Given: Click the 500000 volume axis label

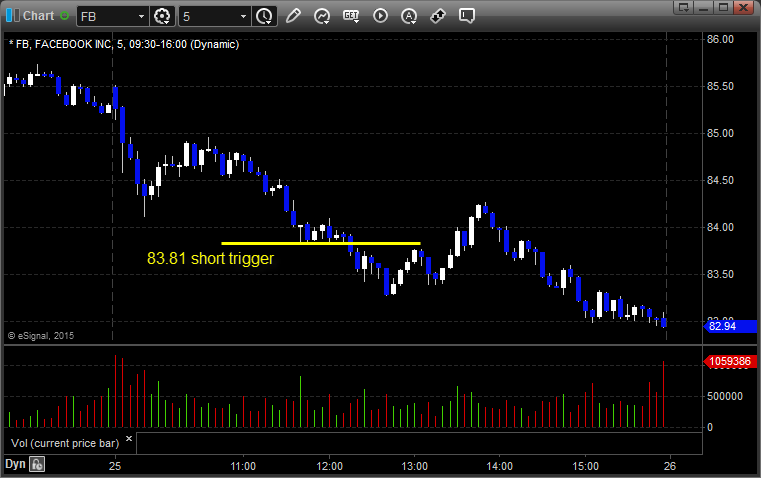Looking at the screenshot, I should point(725,396).
